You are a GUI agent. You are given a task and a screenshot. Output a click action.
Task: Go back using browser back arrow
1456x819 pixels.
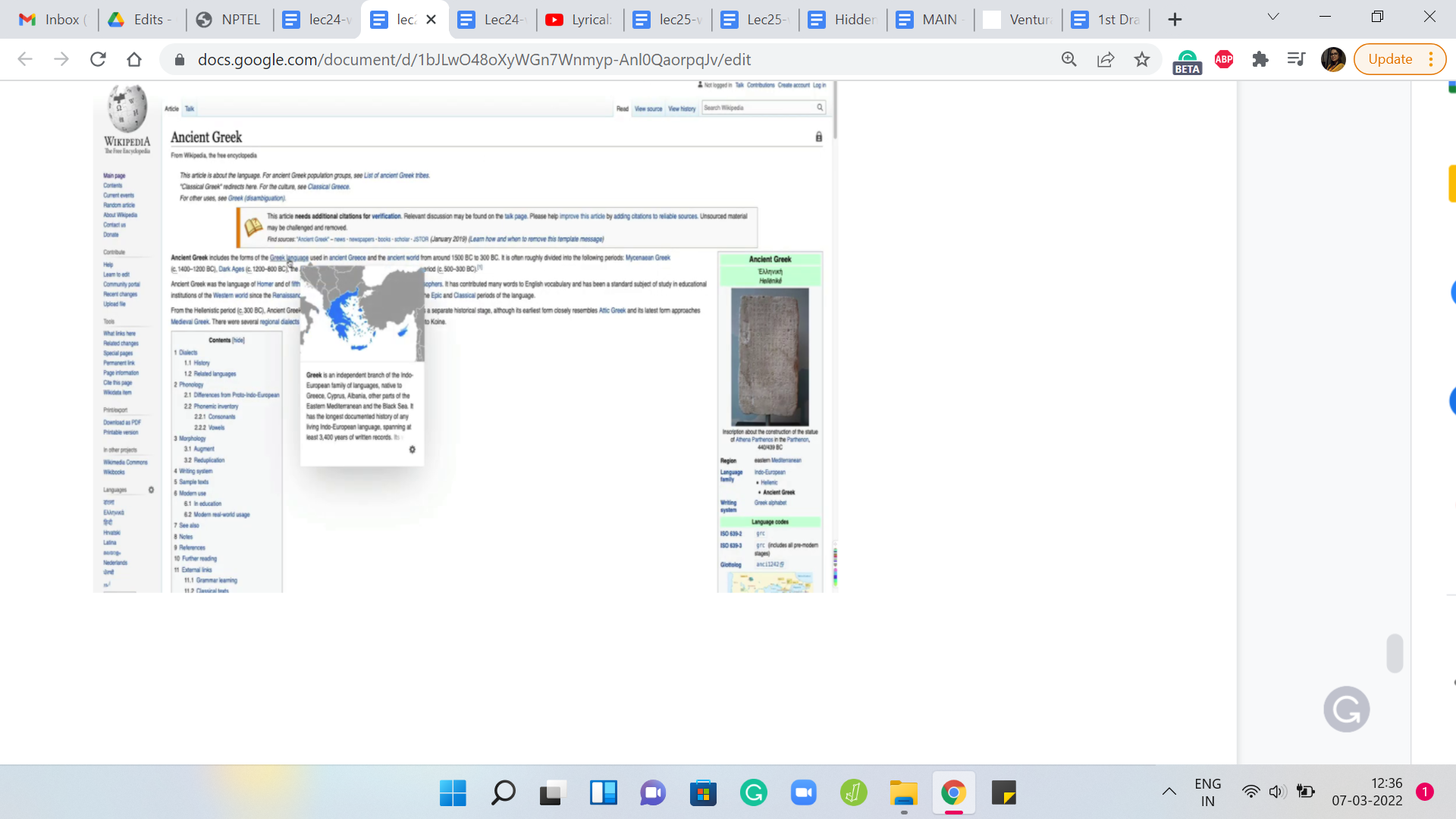tap(25, 59)
